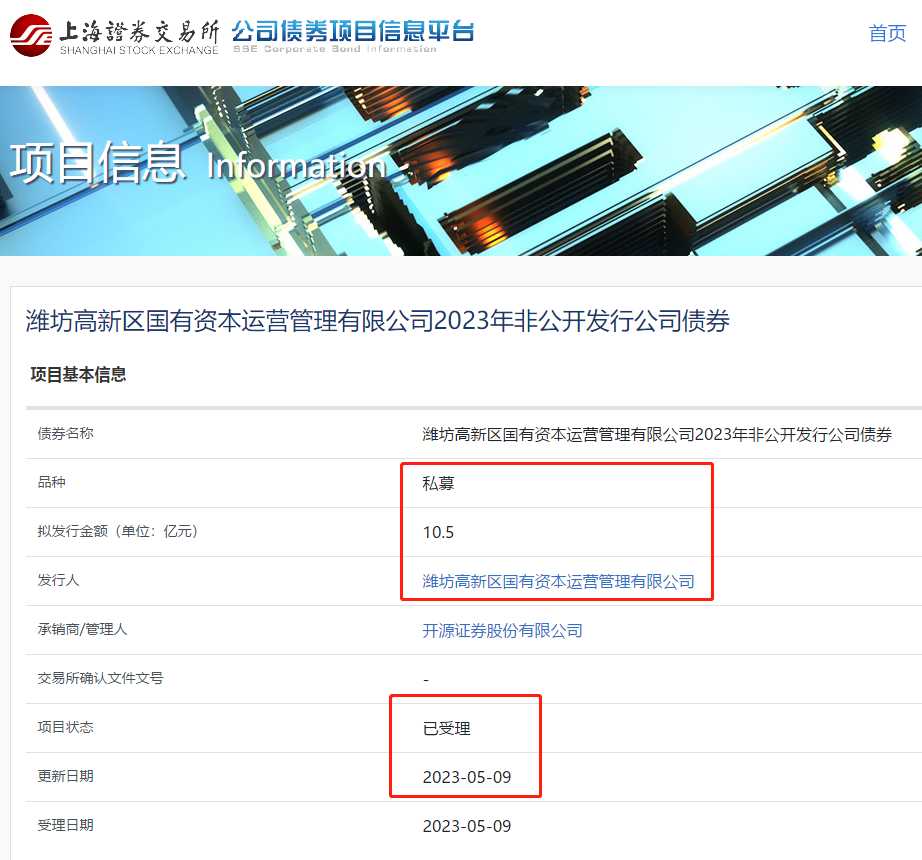Select the 项目基本信息 section header
This screenshot has height=860, width=922.
click(x=78, y=374)
